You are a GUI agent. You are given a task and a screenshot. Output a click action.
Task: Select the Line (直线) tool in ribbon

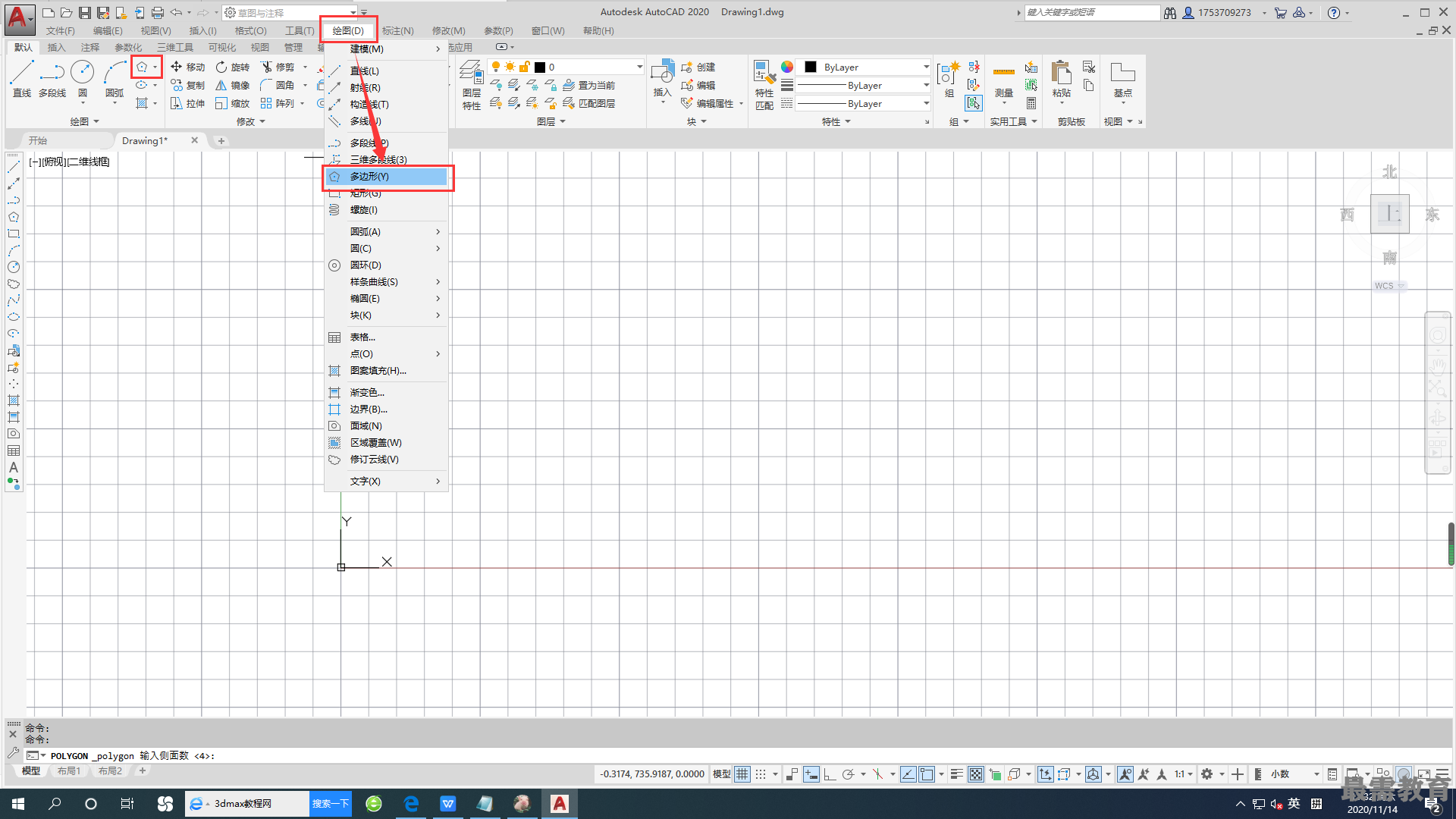(x=21, y=78)
